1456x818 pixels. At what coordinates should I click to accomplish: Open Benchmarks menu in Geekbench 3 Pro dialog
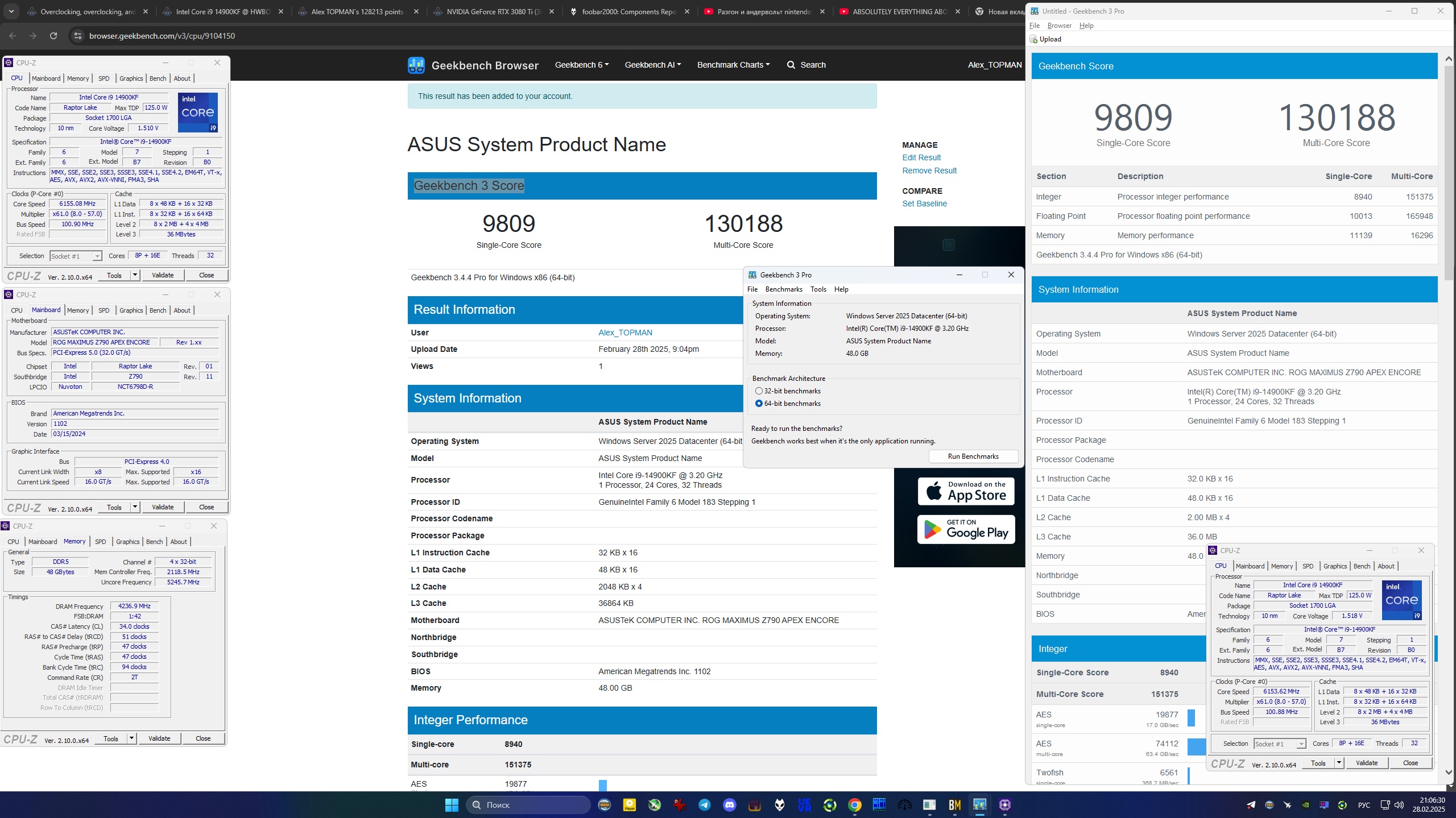(x=783, y=289)
